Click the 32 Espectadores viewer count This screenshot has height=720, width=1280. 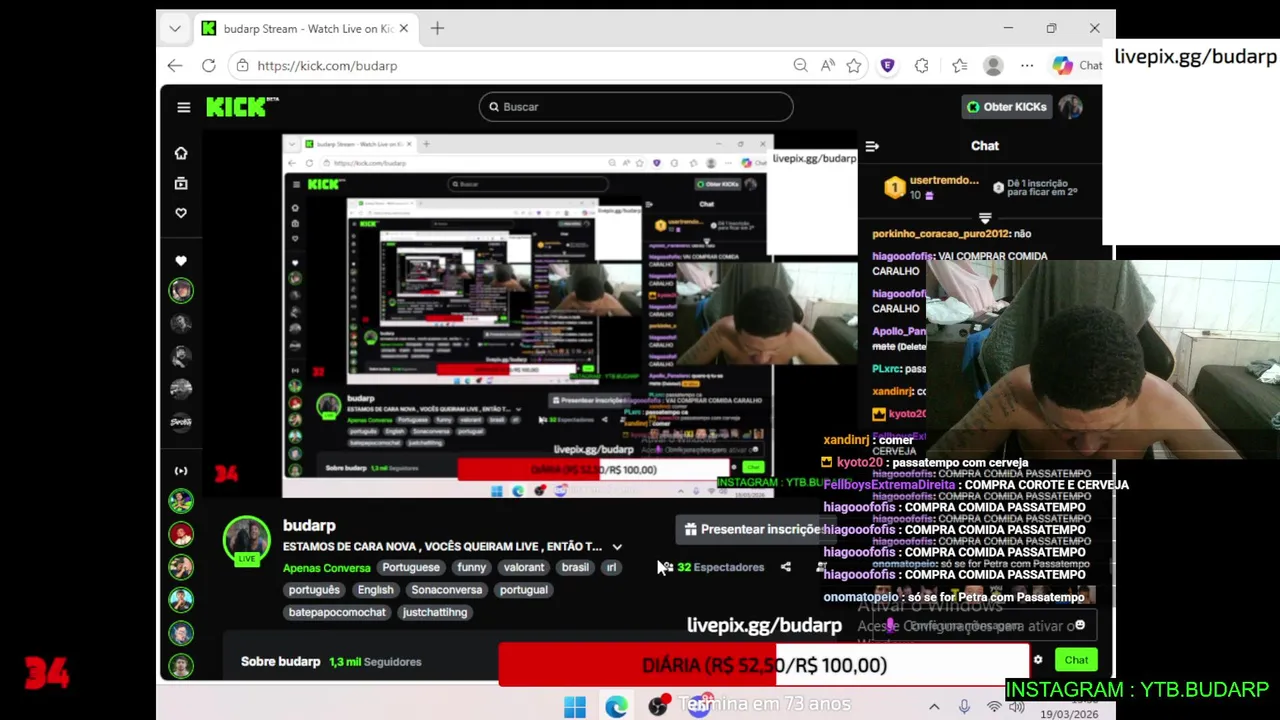click(720, 567)
